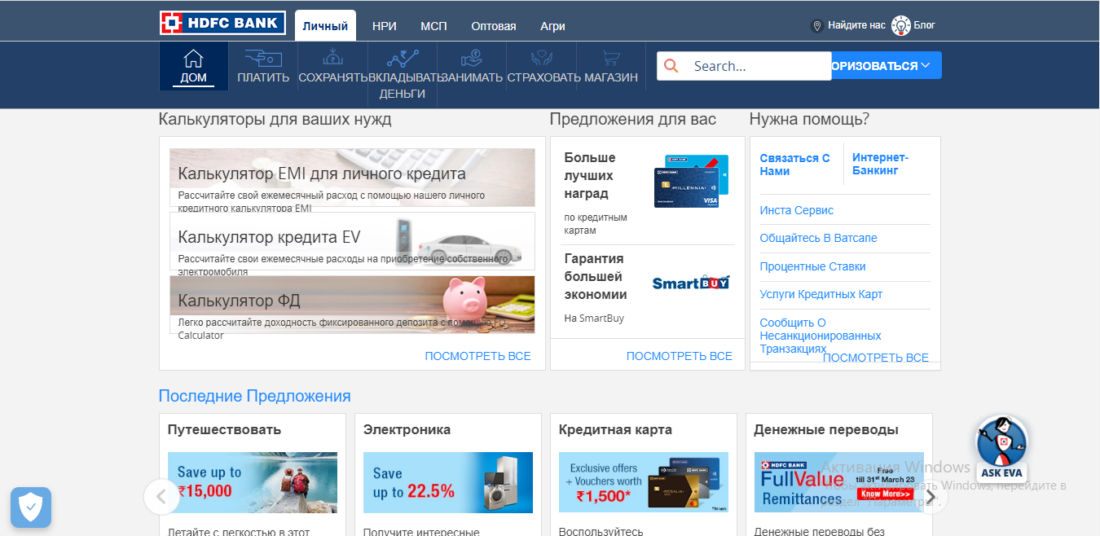The height and width of the screenshot is (536, 1100).
Task: Click the Найдите нас text link
Action: pos(857,26)
